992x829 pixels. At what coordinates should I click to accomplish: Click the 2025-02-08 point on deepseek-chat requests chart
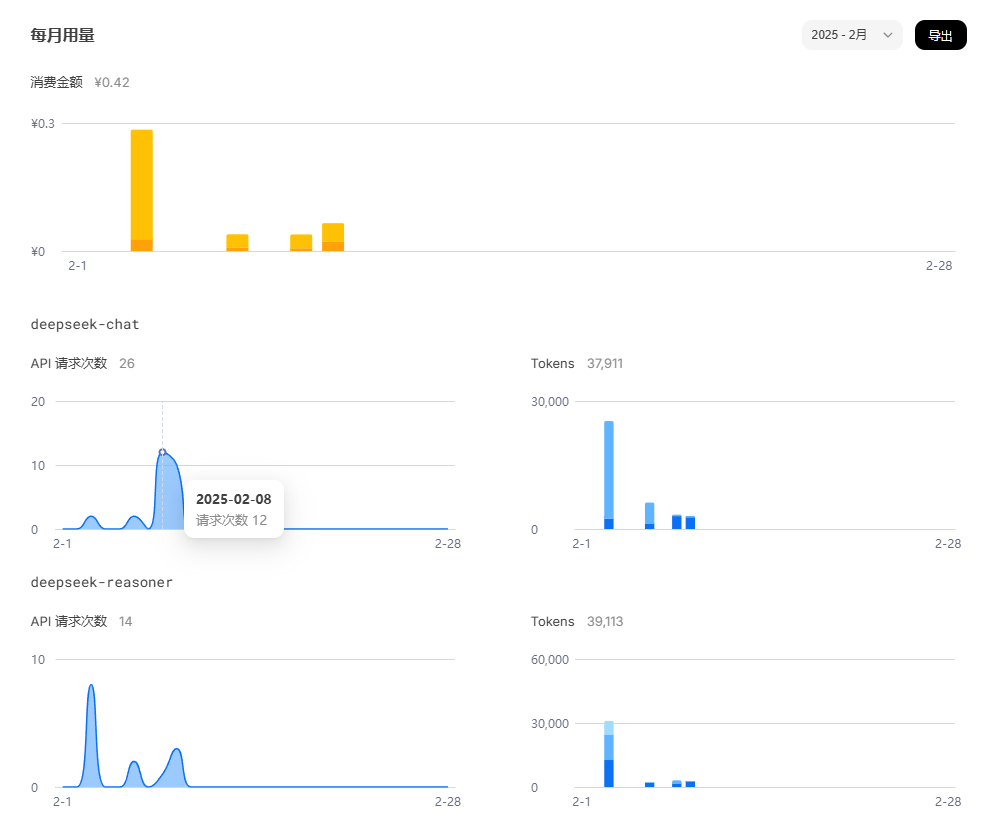(163, 452)
